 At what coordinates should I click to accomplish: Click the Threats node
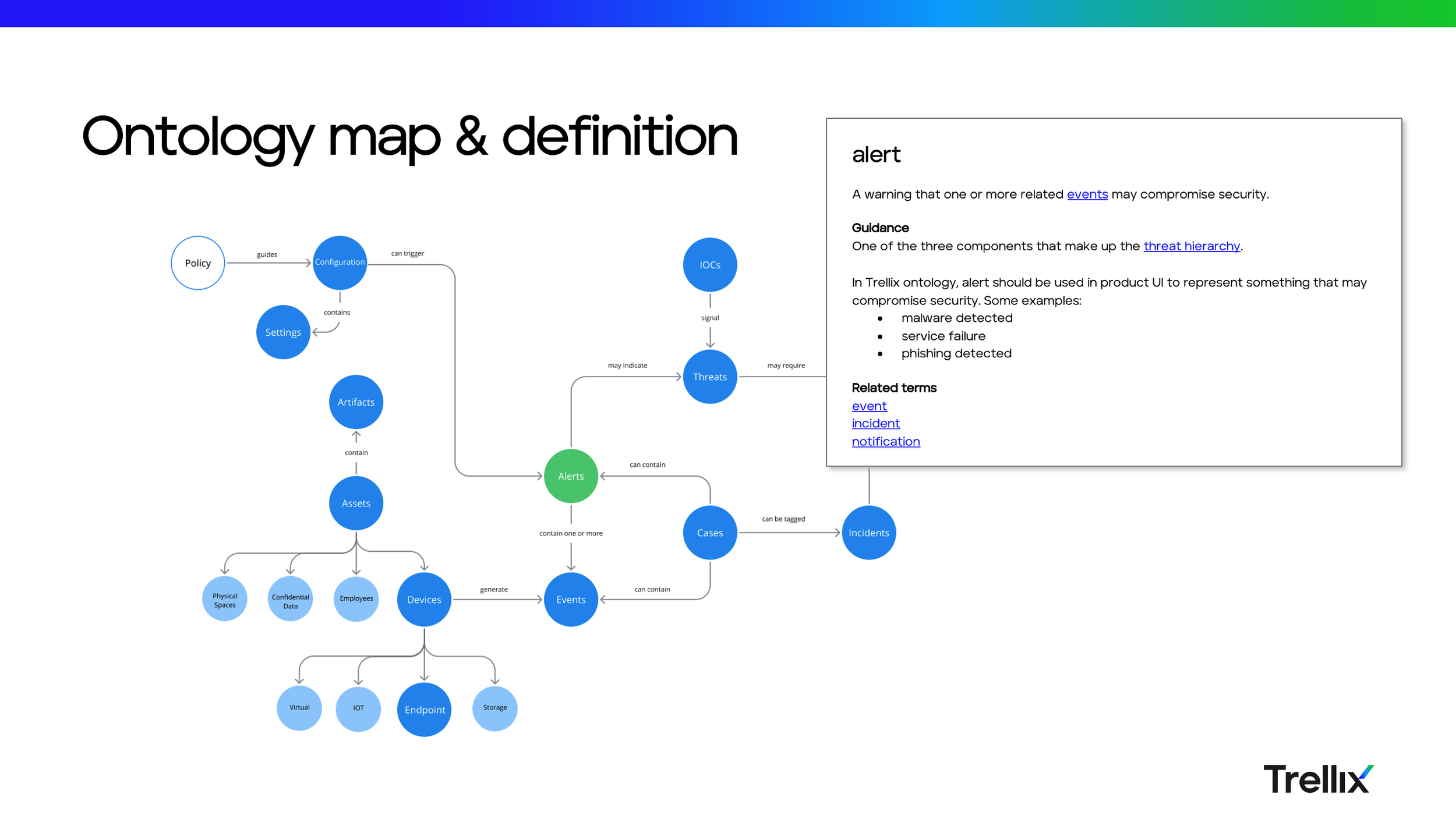click(709, 377)
